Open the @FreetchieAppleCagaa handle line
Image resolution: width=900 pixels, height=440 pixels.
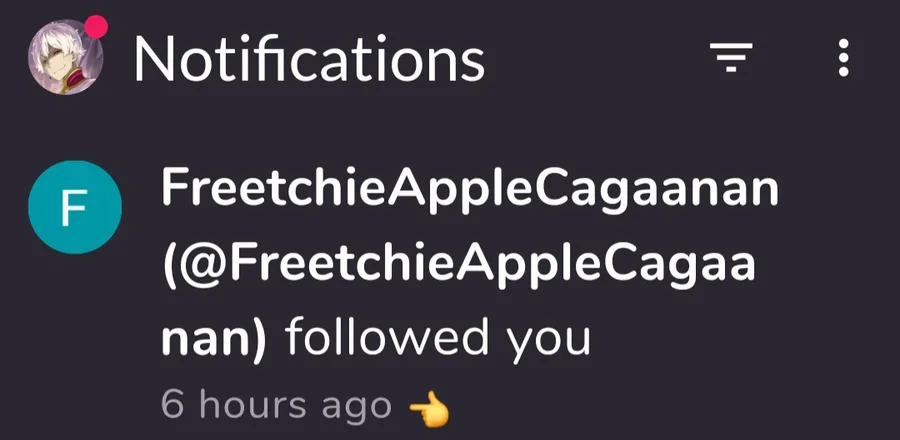[459, 267]
